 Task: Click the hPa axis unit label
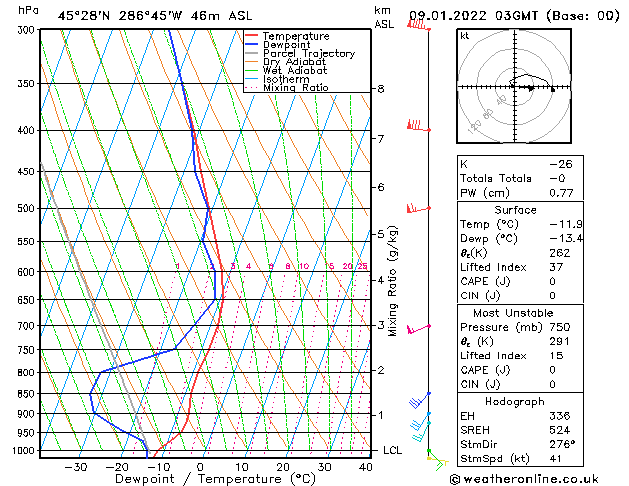[x=28, y=10]
